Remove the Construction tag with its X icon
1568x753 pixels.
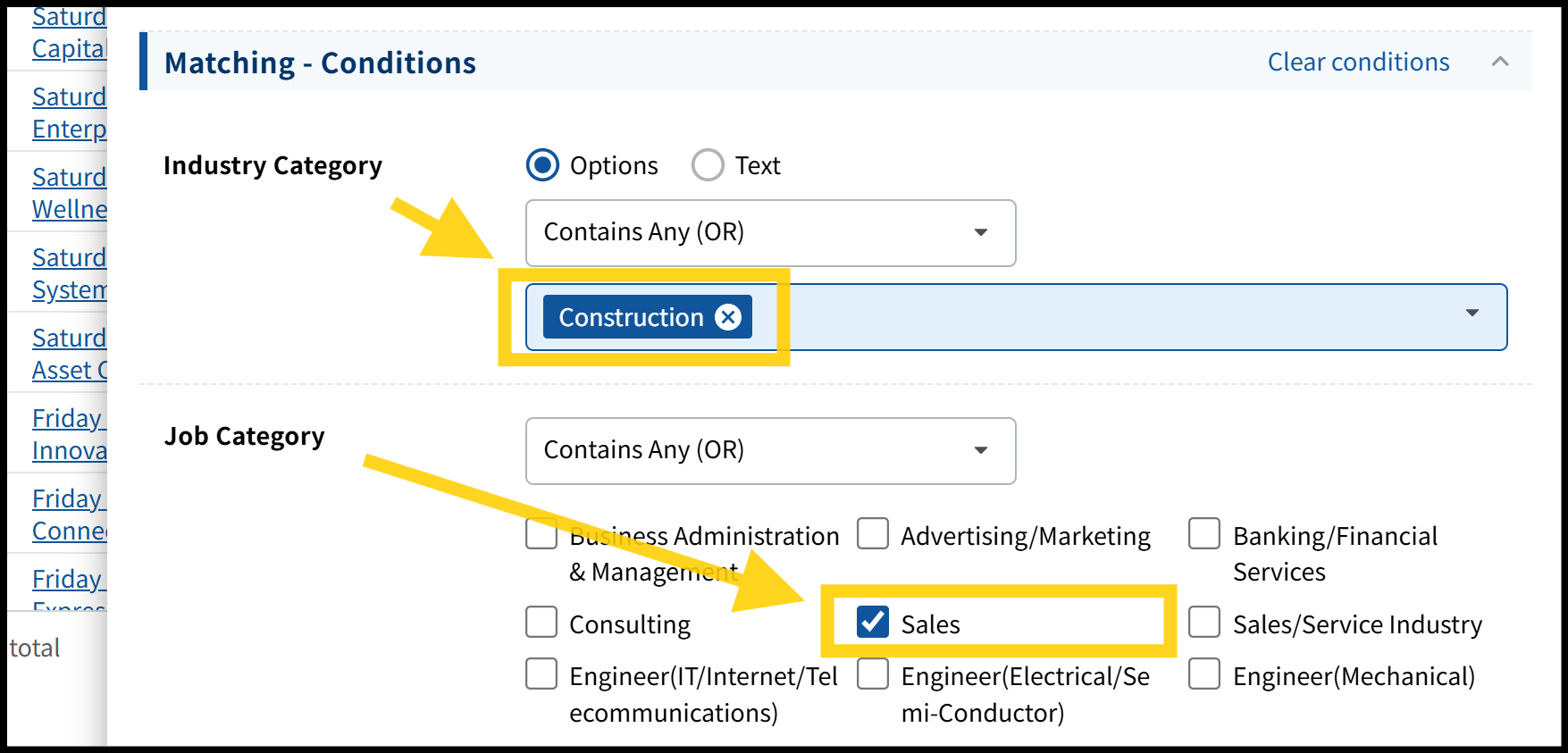click(x=728, y=317)
